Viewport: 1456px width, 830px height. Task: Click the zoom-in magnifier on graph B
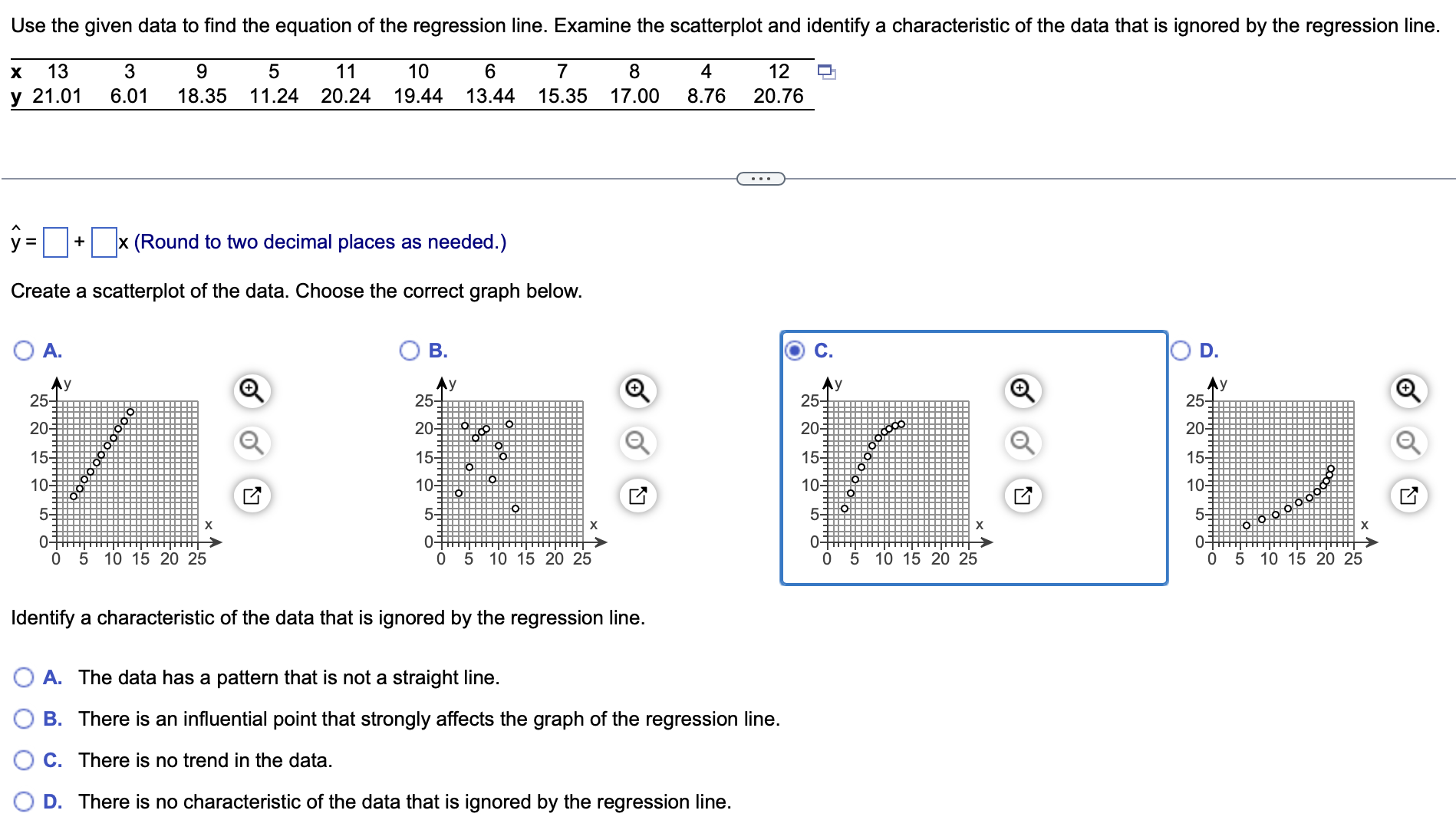(x=637, y=390)
